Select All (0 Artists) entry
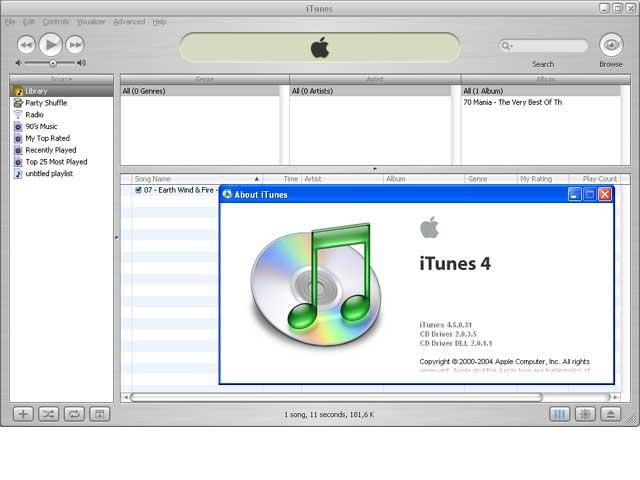This screenshot has height=480, width=640. pyautogui.click(x=370, y=91)
